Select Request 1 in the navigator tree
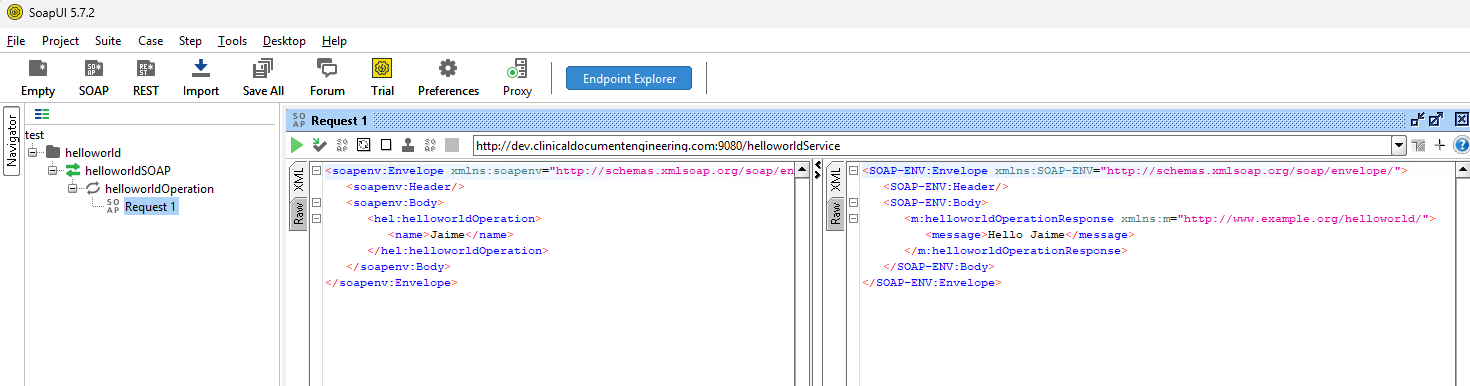1470x386 pixels. pyautogui.click(x=151, y=207)
